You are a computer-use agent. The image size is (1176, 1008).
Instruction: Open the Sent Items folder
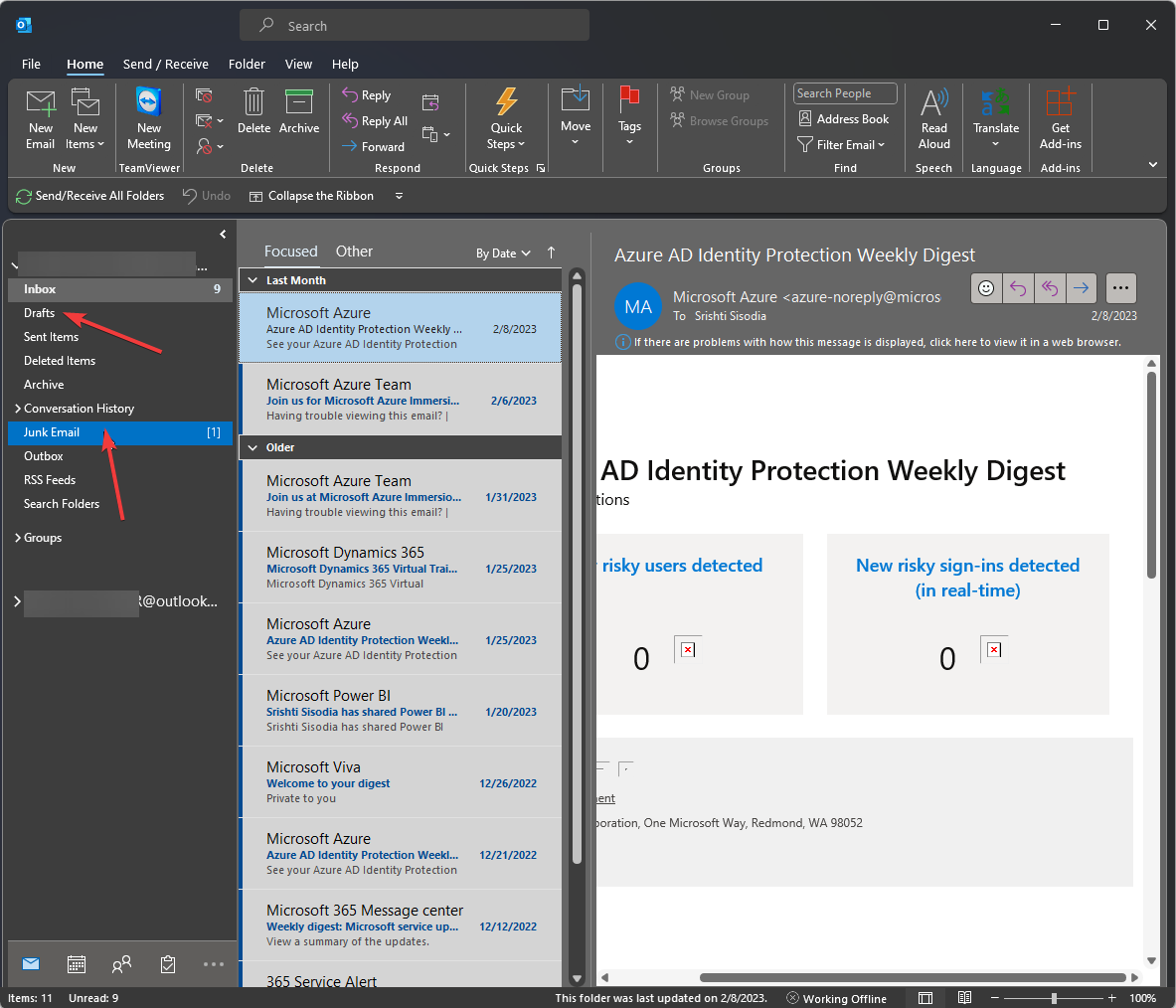(x=120, y=337)
